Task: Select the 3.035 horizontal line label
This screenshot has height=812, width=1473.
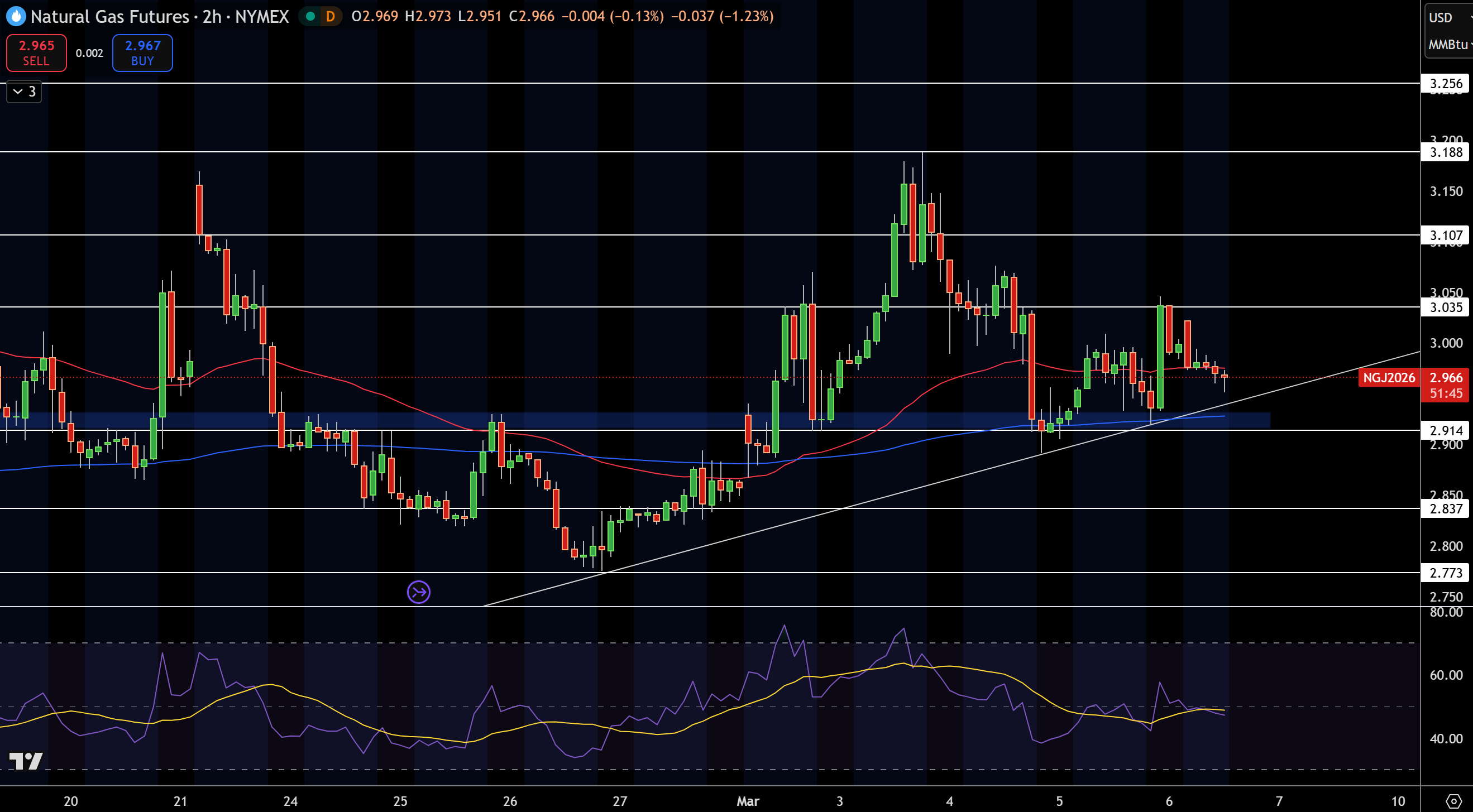Action: (1446, 307)
